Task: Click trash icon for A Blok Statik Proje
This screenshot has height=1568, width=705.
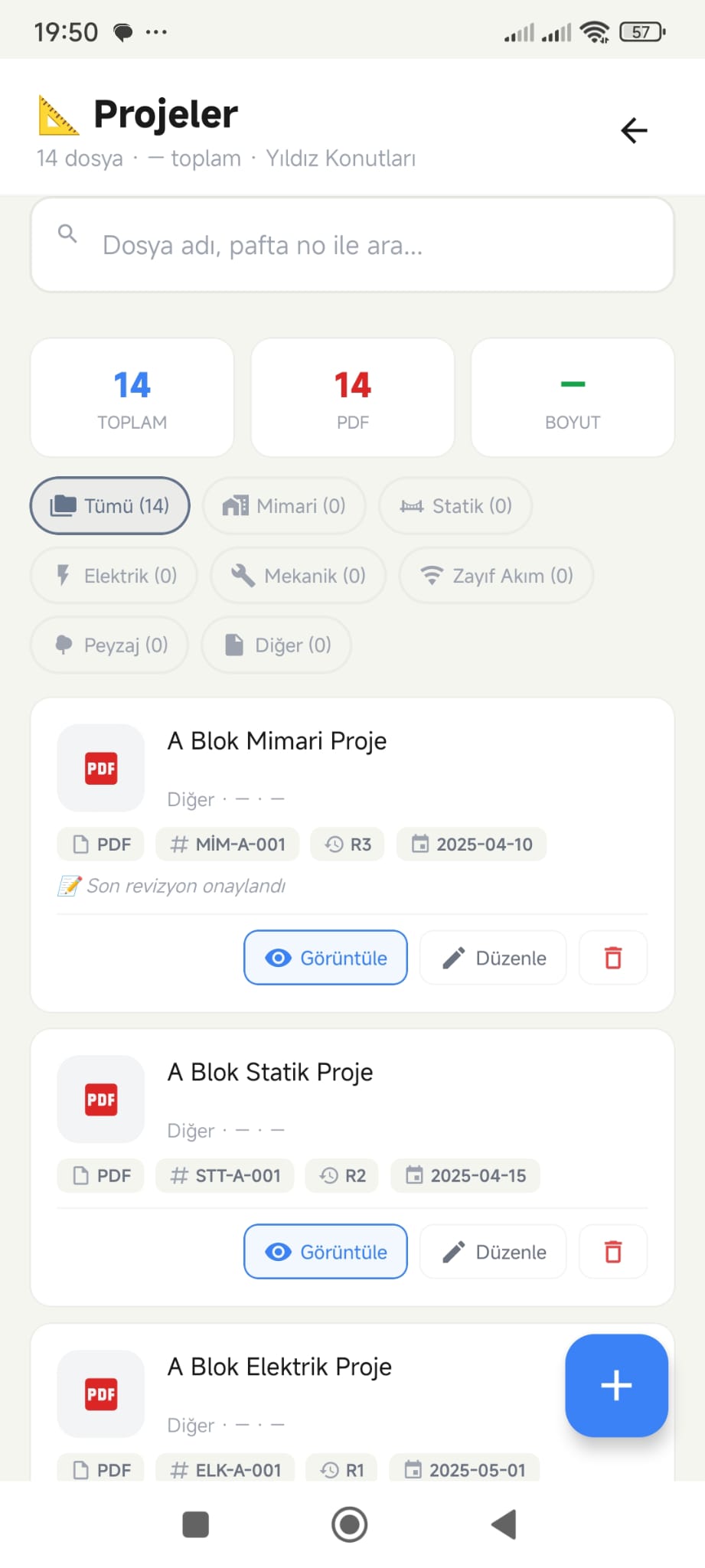Action: (x=613, y=1252)
